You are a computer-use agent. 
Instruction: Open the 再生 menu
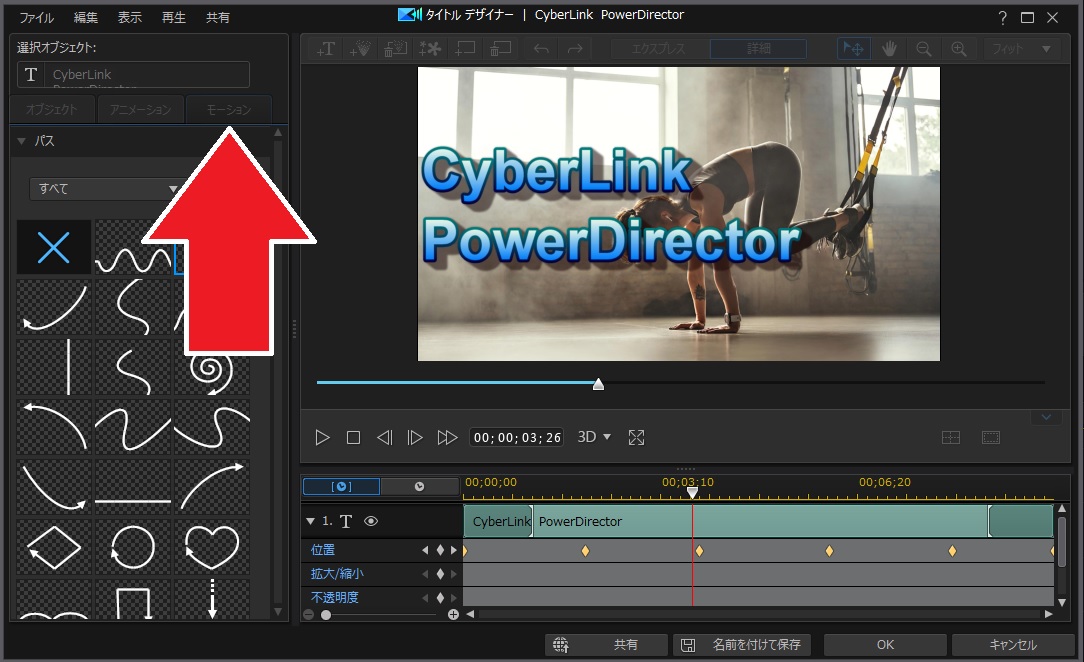click(174, 18)
